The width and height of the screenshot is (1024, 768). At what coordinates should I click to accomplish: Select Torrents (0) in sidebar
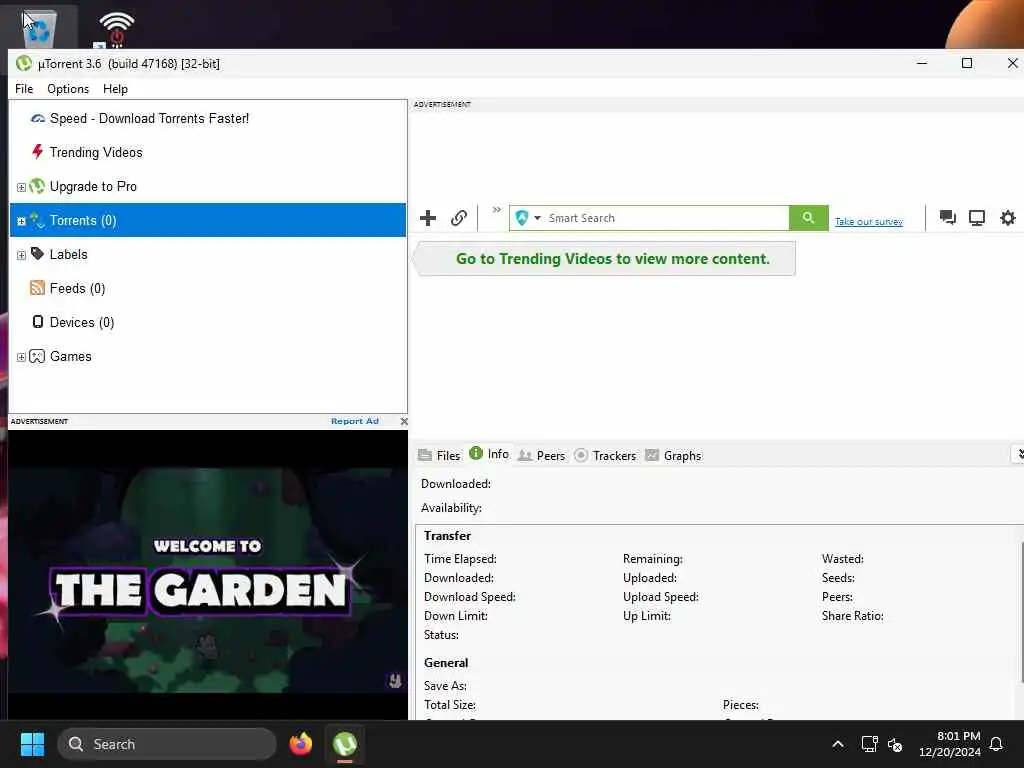click(x=208, y=220)
